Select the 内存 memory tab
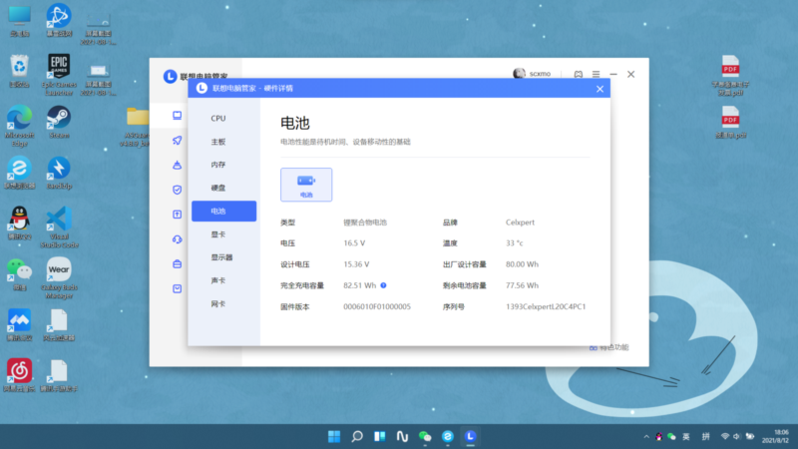Image resolution: width=798 pixels, height=449 pixels. (x=218, y=165)
